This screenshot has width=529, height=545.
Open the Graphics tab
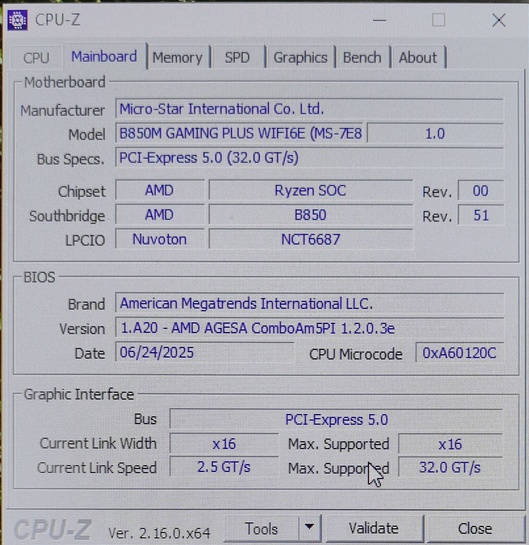(300, 57)
